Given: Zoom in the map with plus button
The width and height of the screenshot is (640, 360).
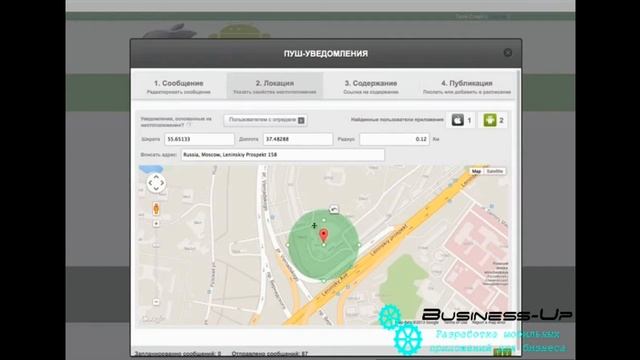Looking at the screenshot, I should pos(156,224).
